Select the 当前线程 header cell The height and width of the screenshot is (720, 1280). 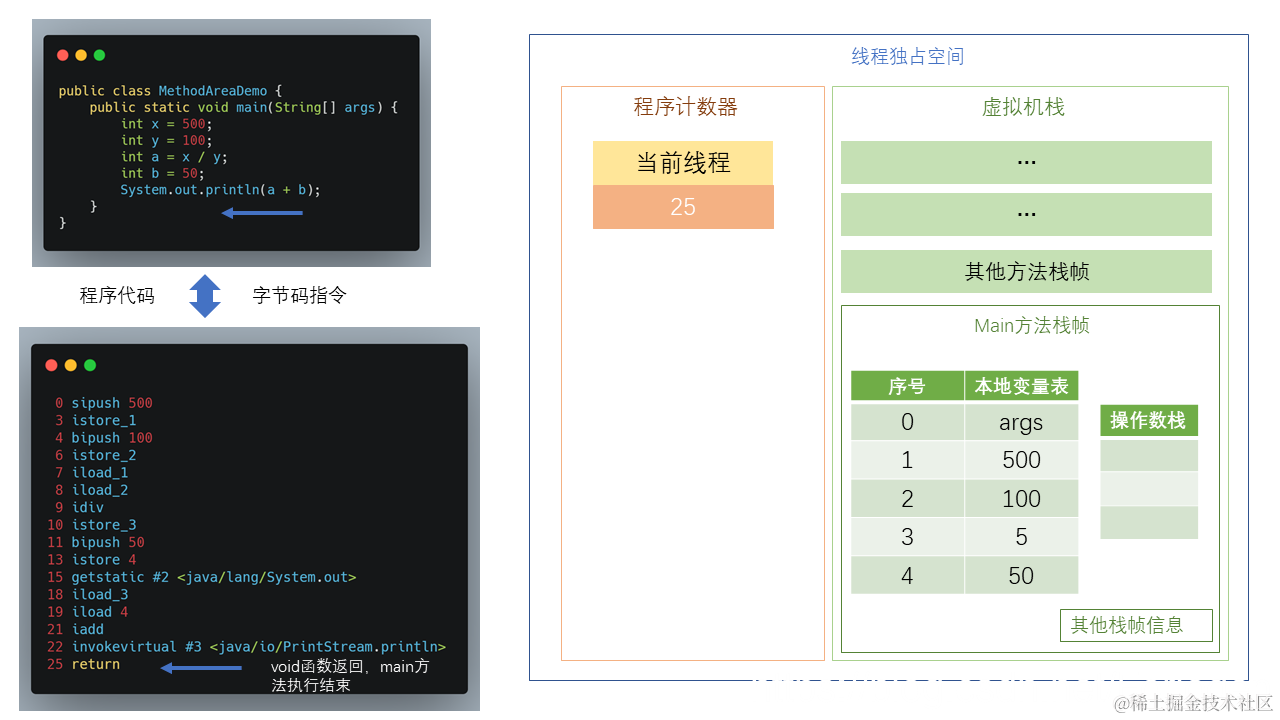click(x=683, y=162)
